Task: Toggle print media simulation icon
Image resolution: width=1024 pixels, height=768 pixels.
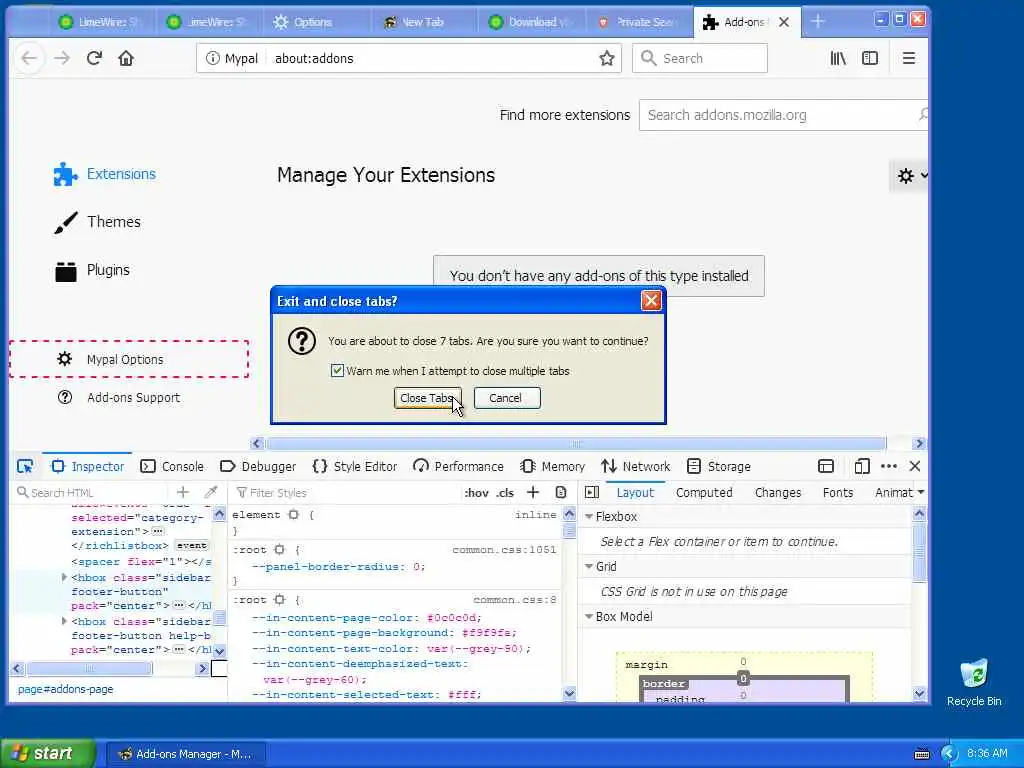Action: click(x=561, y=492)
